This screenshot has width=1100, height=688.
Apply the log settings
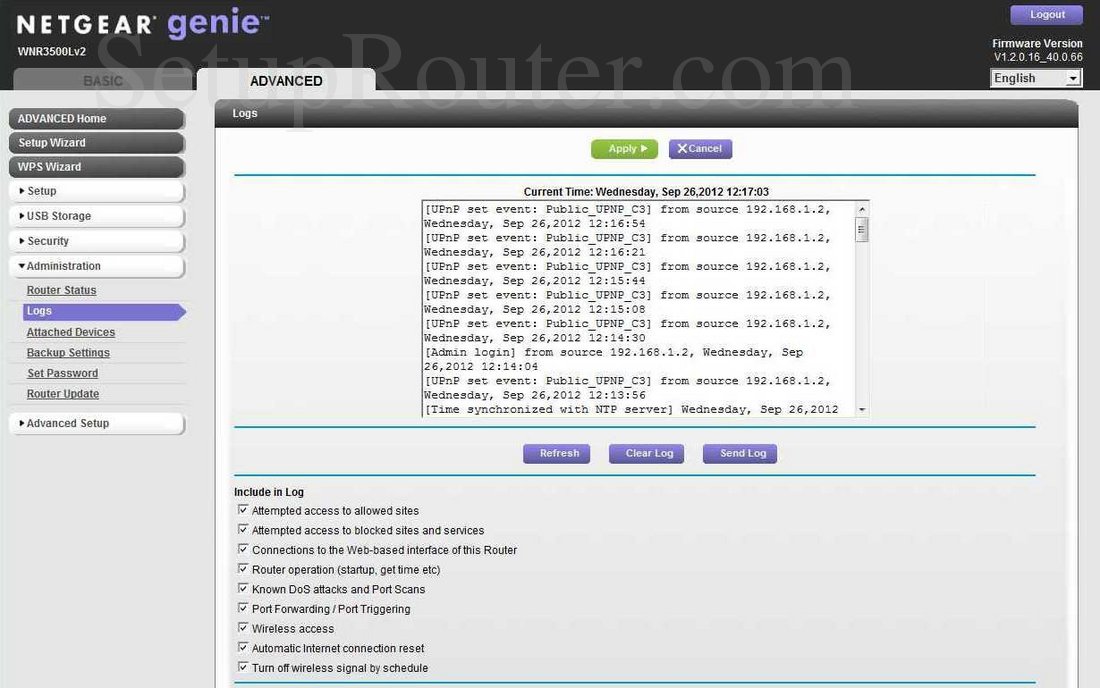[x=624, y=148]
